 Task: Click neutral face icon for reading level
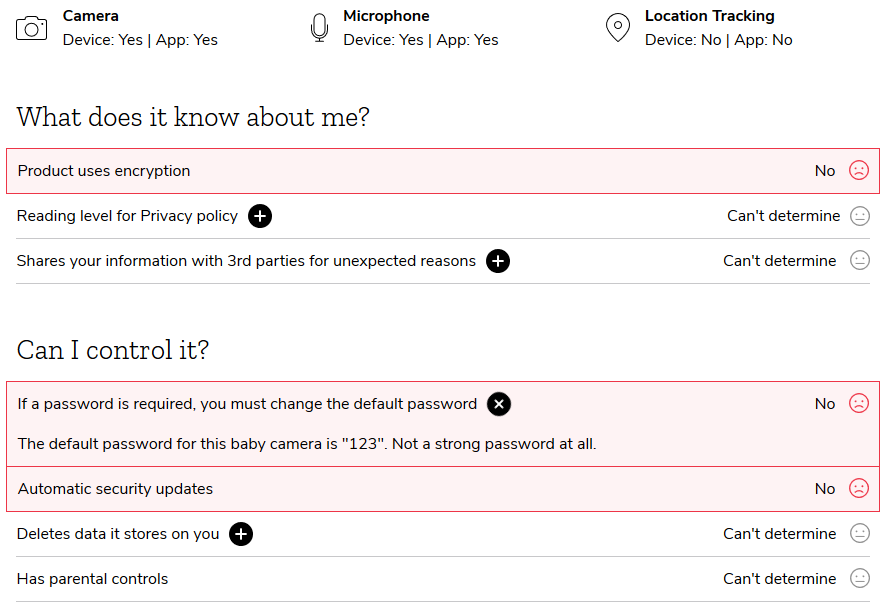point(859,216)
